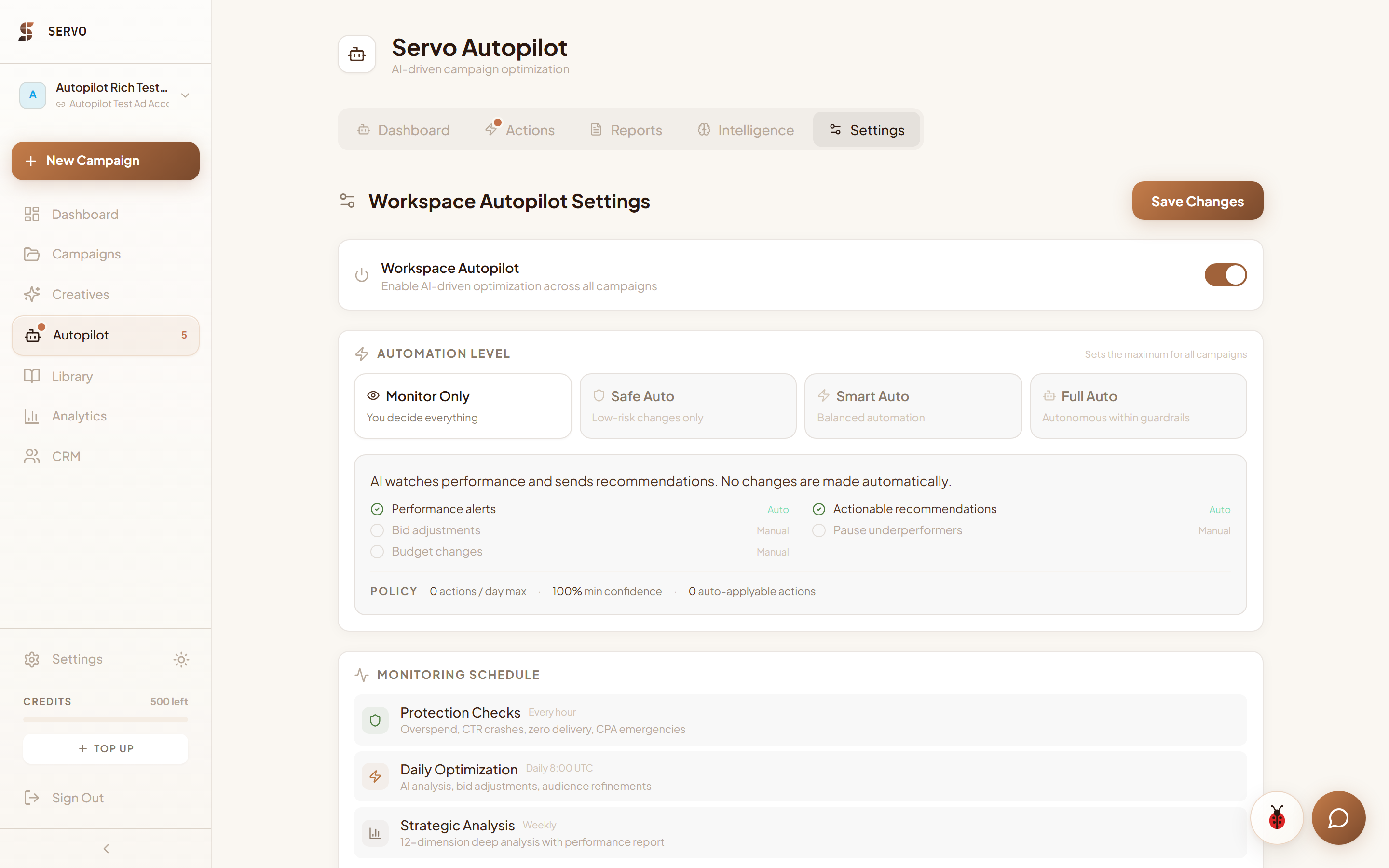Click the Actionable recommendations check circle
The image size is (1389, 868).
819,509
